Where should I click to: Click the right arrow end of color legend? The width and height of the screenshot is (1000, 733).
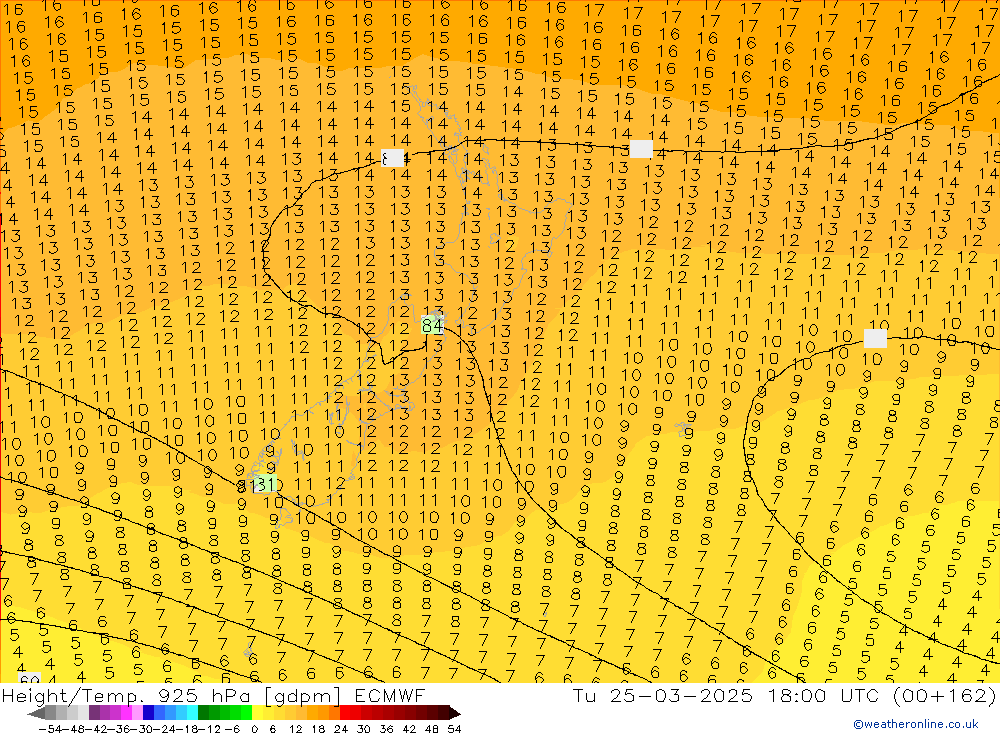455,713
